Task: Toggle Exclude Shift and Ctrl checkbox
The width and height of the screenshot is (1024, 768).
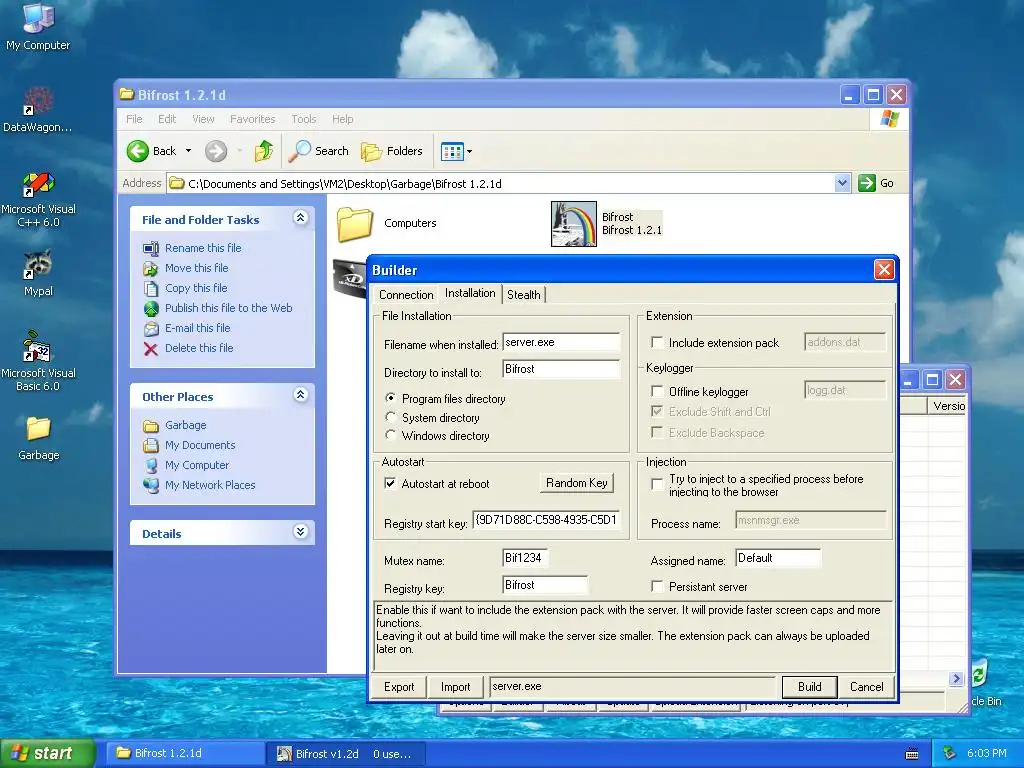Action: 657,411
